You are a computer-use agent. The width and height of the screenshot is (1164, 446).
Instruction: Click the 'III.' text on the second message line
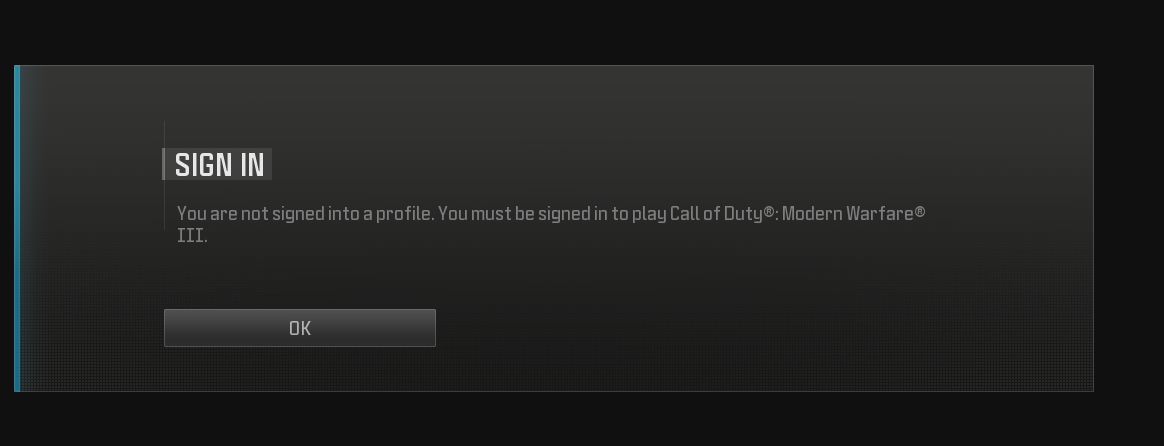tap(192, 236)
